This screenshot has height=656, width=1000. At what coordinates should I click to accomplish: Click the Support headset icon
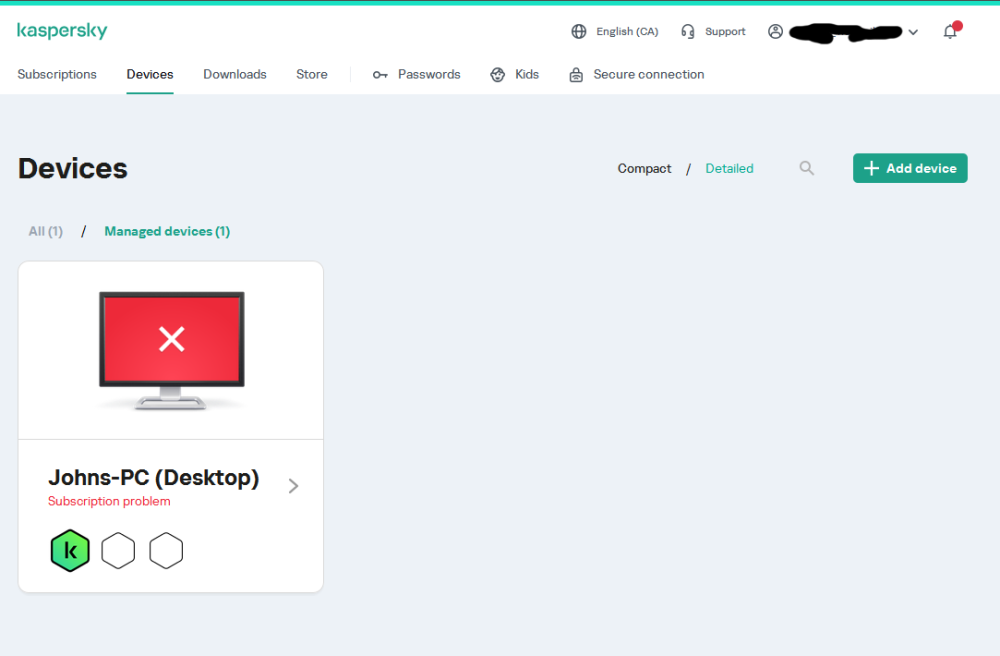(x=688, y=31)
